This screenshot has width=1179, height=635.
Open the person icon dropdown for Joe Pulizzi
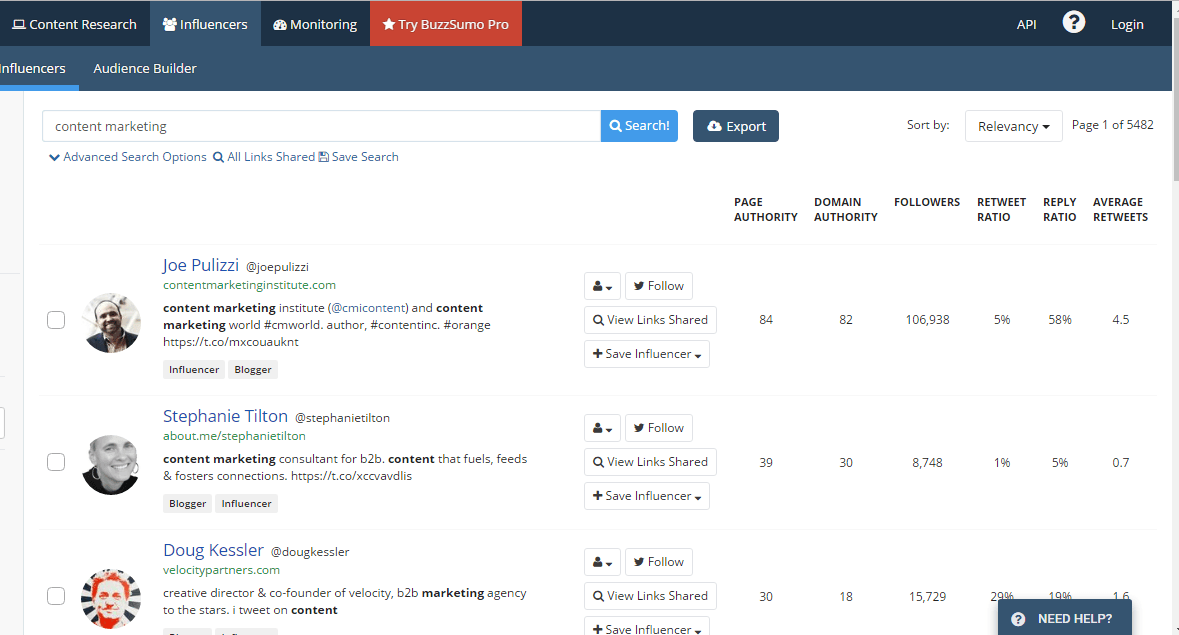point(602,286)
